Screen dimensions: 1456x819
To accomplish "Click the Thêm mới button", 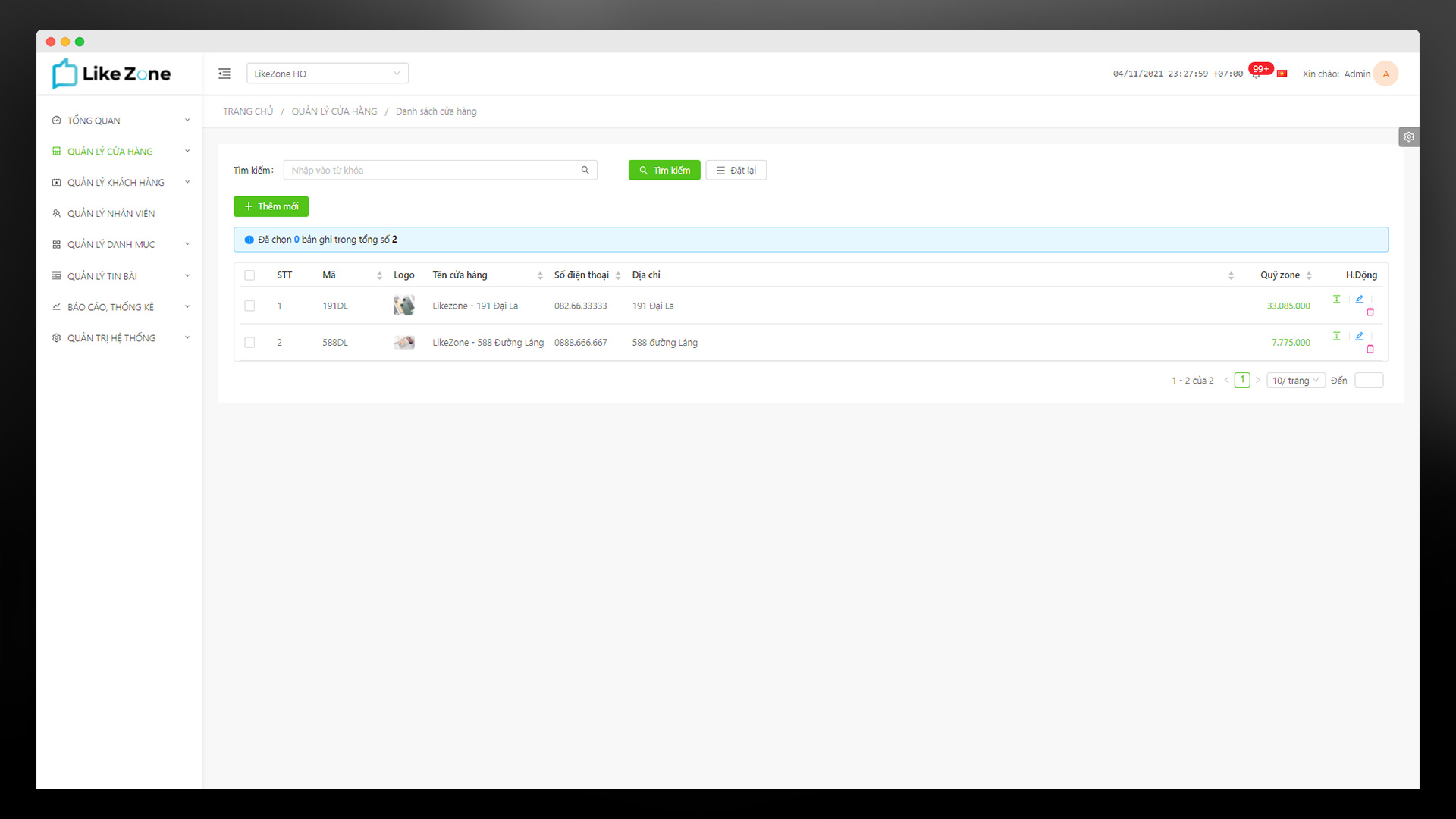I will [271, 206].
